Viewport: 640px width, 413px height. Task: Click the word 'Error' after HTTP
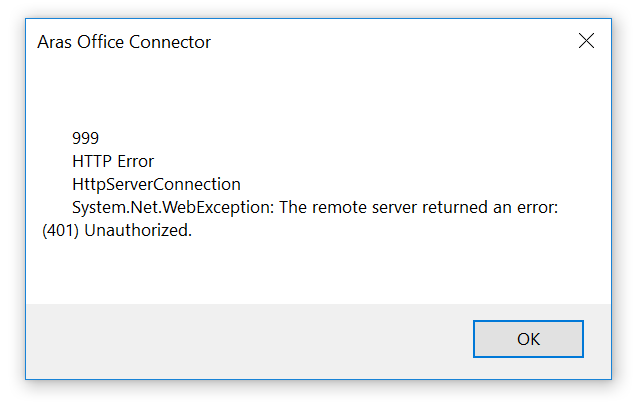pos(134,161)
